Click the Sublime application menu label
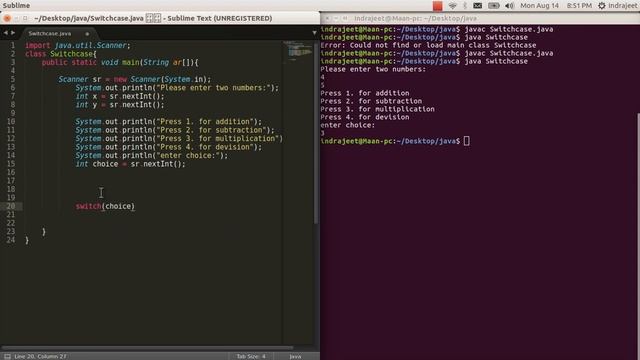The width and height of the screenshot is (640, 360). coord(16,6)
